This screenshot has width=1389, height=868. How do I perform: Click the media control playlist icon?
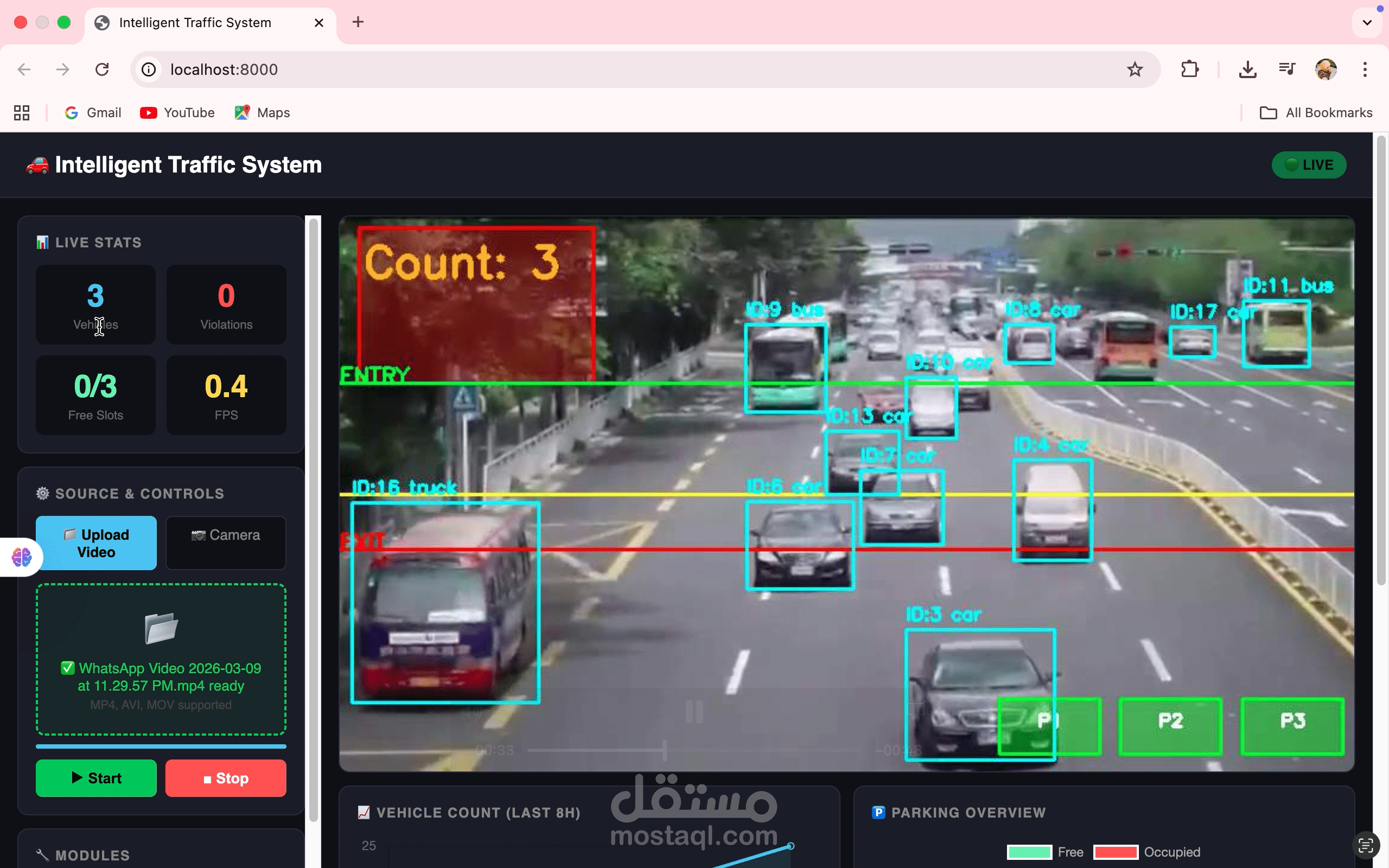(x=1287, y=69)
